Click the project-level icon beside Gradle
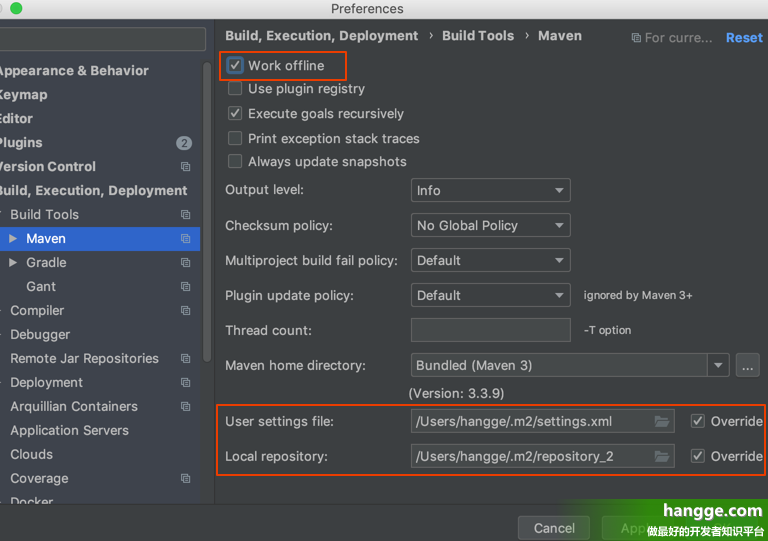768x541 pixels. point(185,262)
